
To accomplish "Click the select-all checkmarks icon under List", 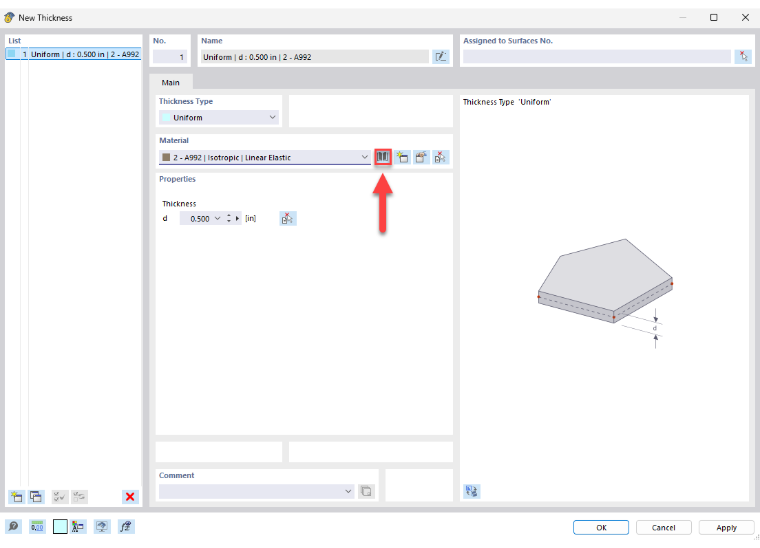I will [60, 497].
